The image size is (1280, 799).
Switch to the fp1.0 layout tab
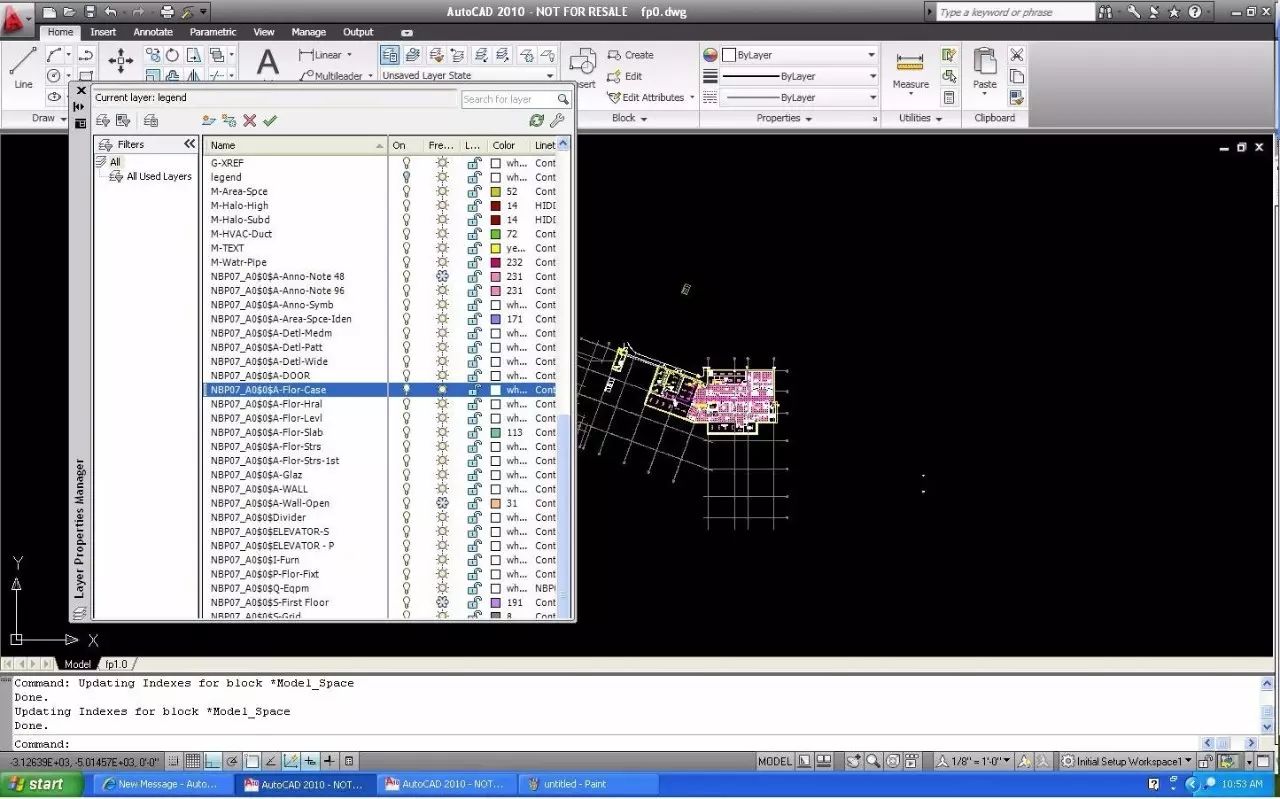point(117,664)
